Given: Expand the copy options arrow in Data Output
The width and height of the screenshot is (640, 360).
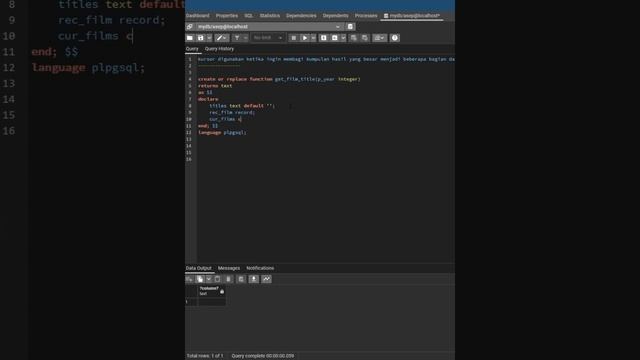Looking at the screenshot, I should tap(209, 279).
